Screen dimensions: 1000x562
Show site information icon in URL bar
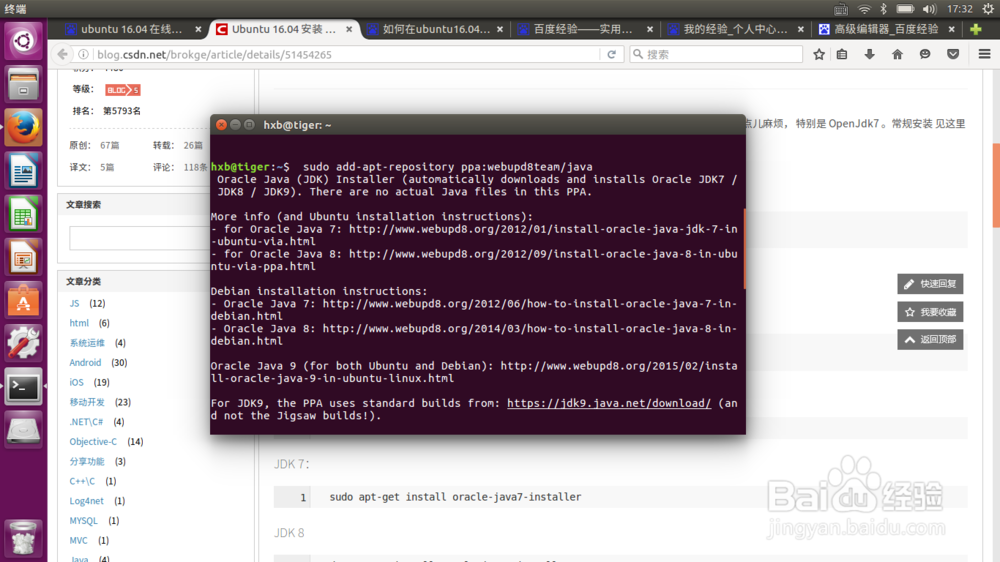pyautogui.click(x=83, y=54)
